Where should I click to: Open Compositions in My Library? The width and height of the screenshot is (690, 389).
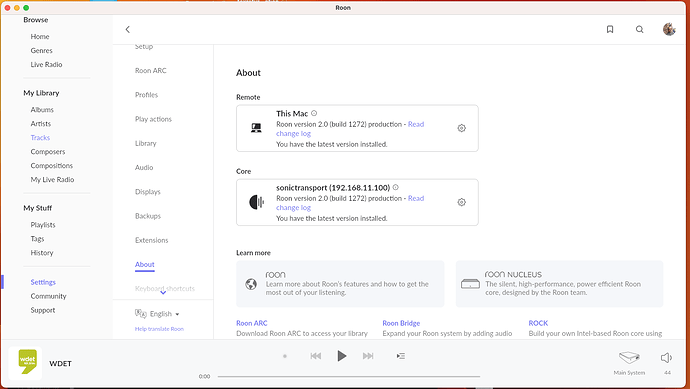tap(51, 165)
